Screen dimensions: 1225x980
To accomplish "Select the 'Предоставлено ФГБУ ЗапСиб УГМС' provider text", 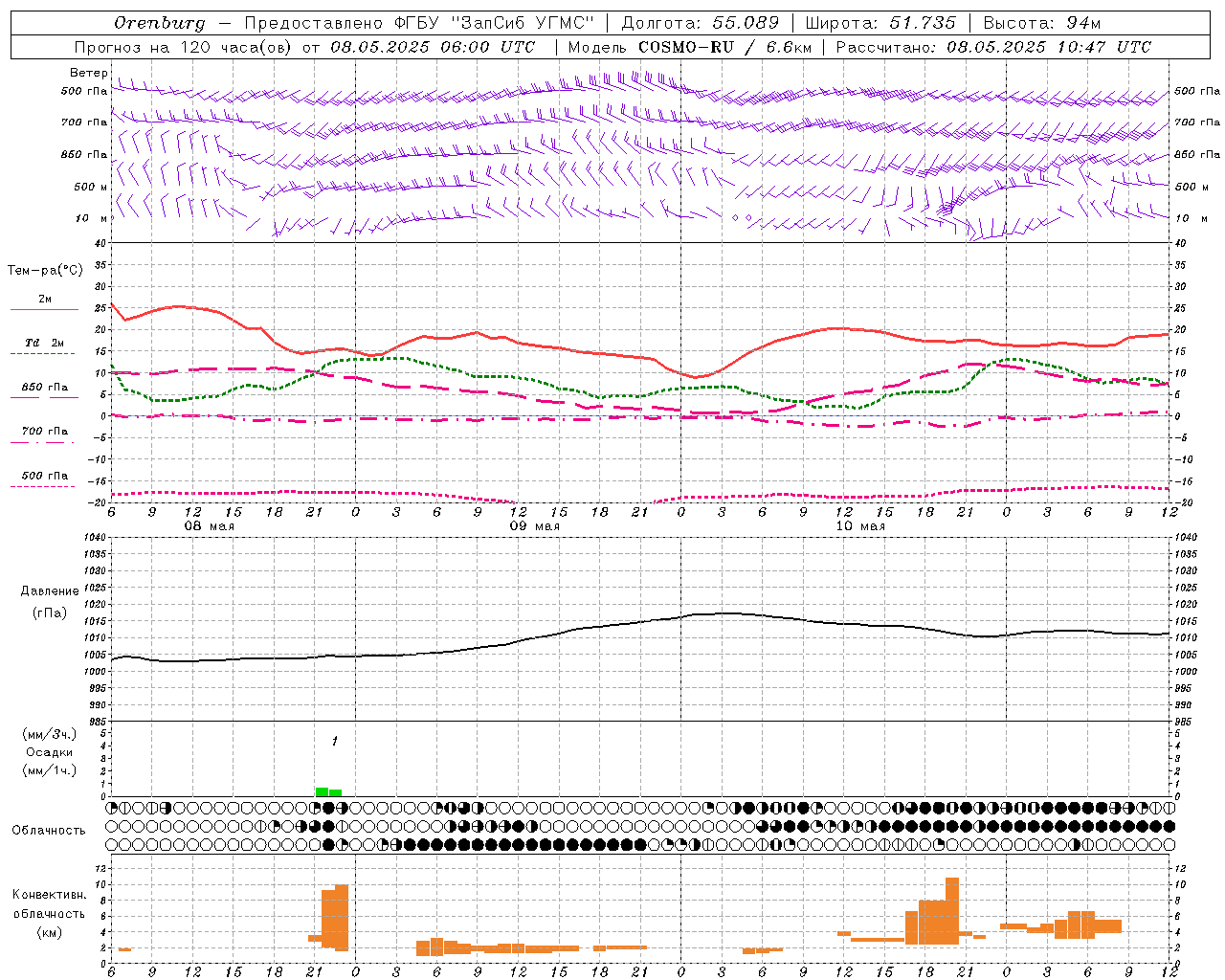I will [419, 23].
